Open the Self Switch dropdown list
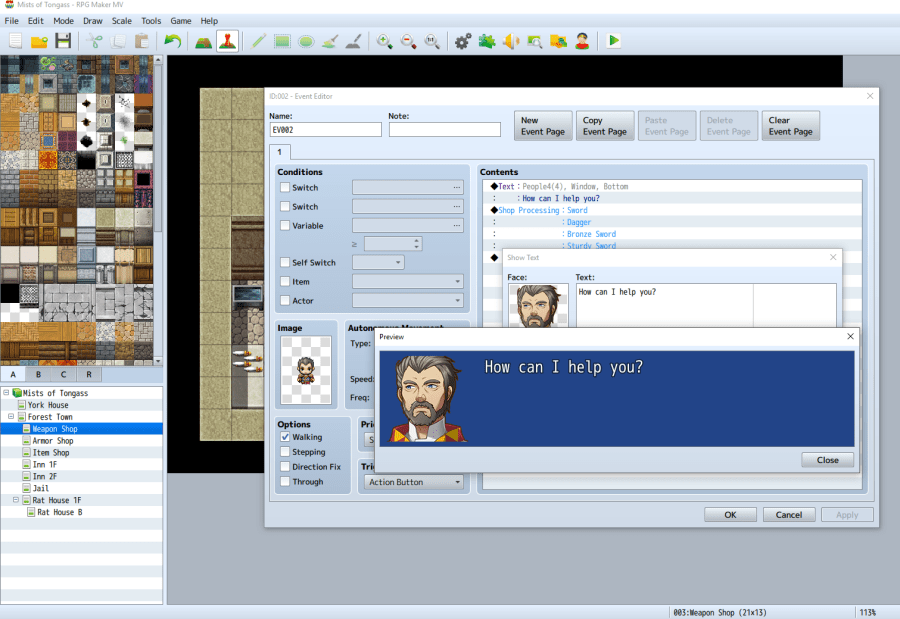 pos(378,263)
